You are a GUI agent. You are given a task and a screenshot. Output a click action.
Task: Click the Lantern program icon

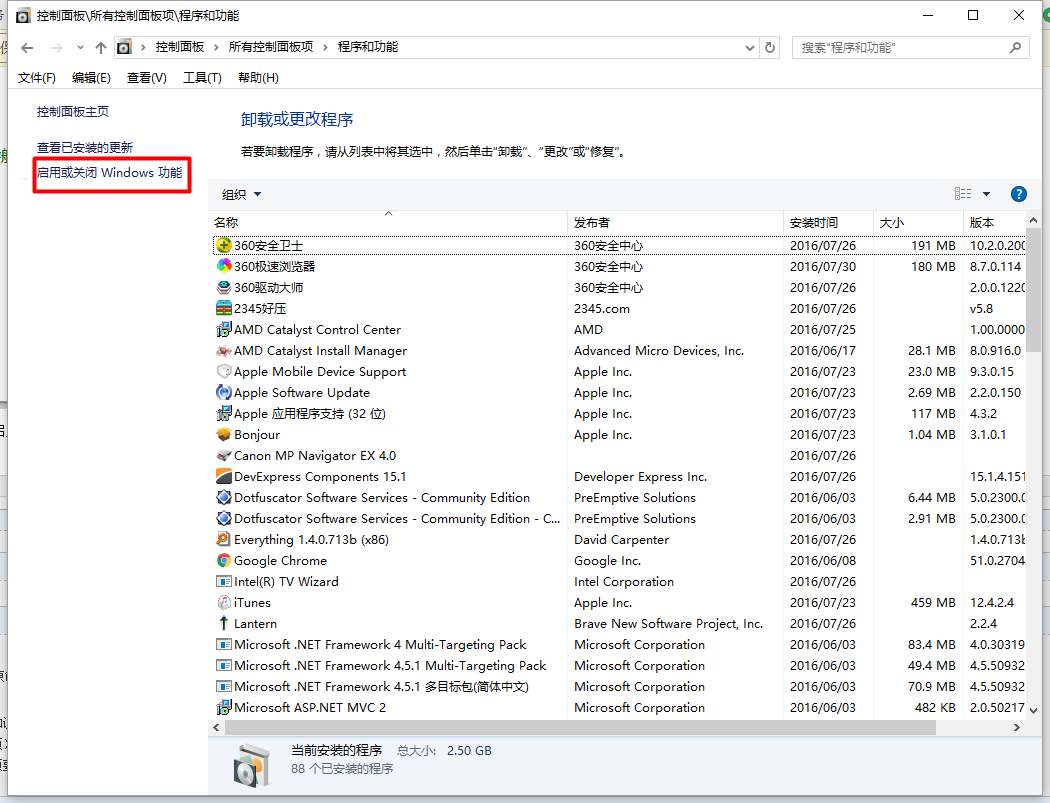(x=223, y=623)
